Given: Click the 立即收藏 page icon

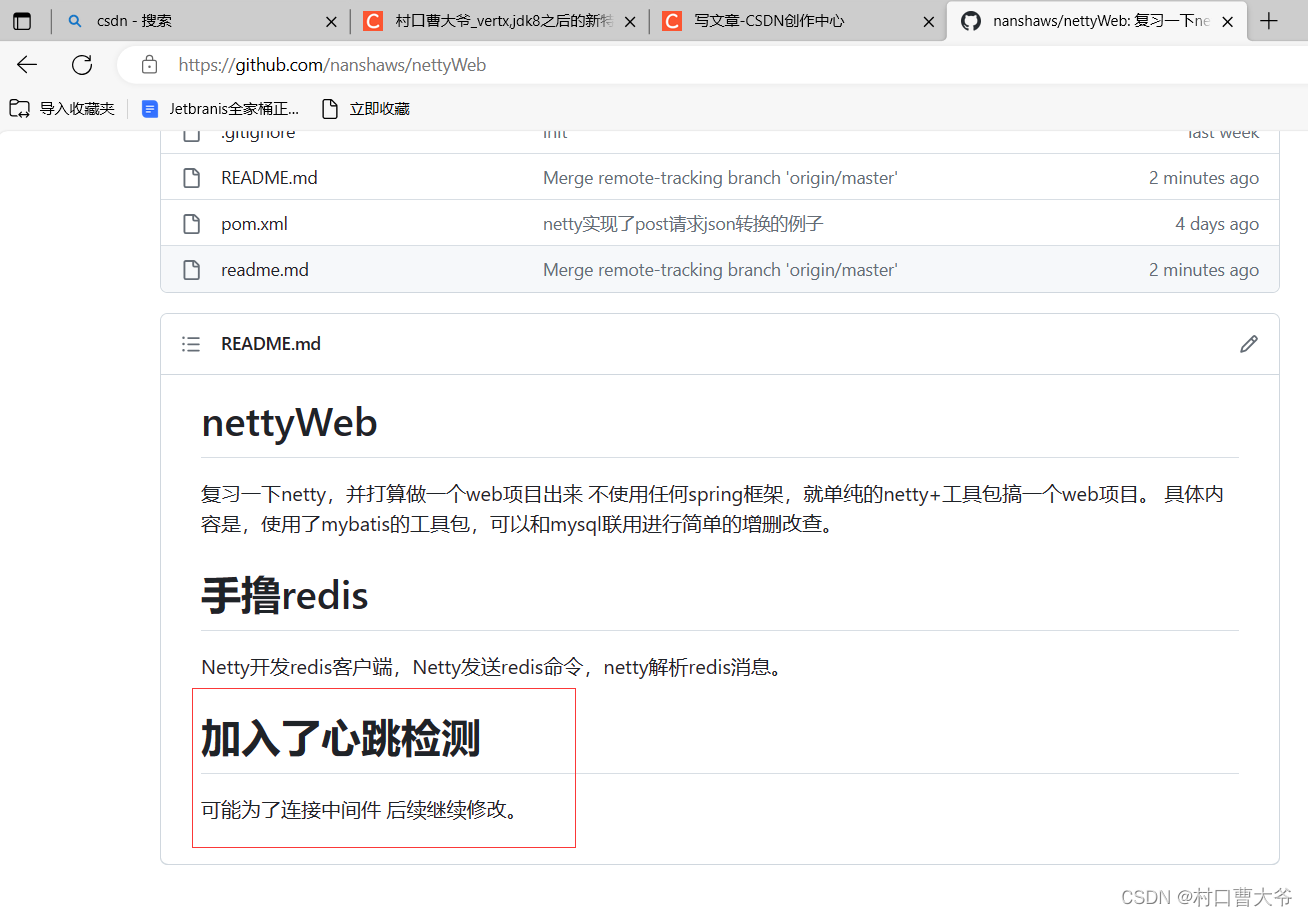Looking at the screenshot, I should pyautogui.click(x=330, y=108).
